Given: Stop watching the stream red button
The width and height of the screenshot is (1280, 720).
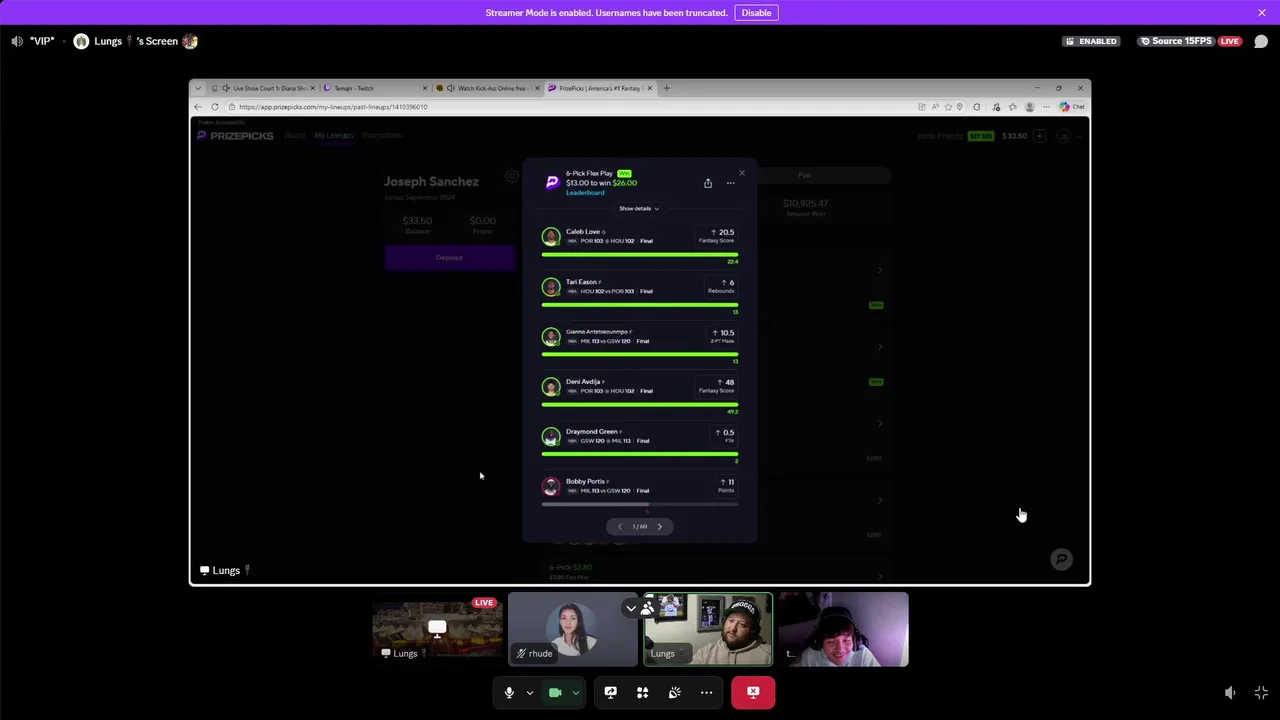Looking at the screenshot, I should tap(753, 692).
